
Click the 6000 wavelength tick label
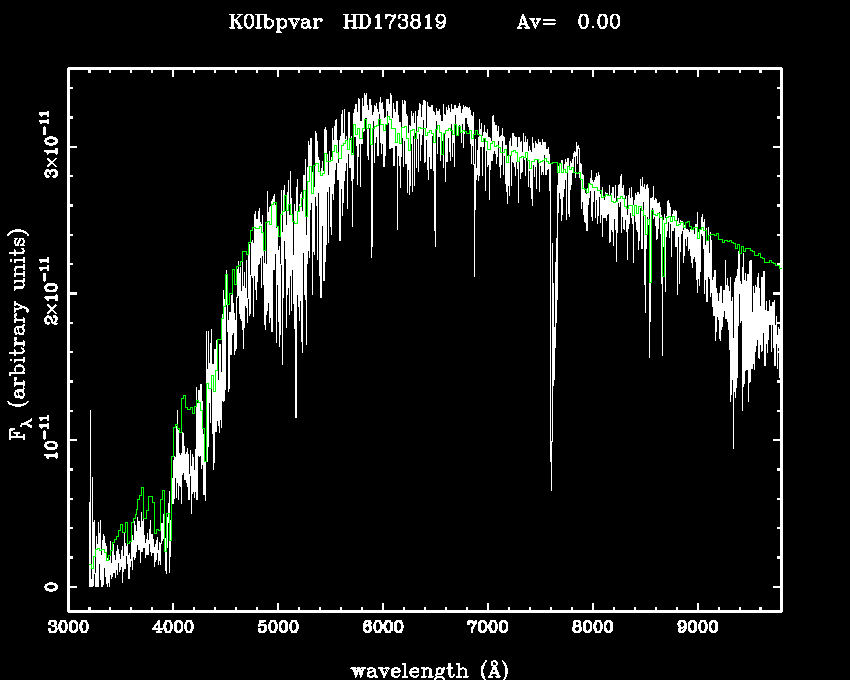pyautogui.click(x=383, y=629)
